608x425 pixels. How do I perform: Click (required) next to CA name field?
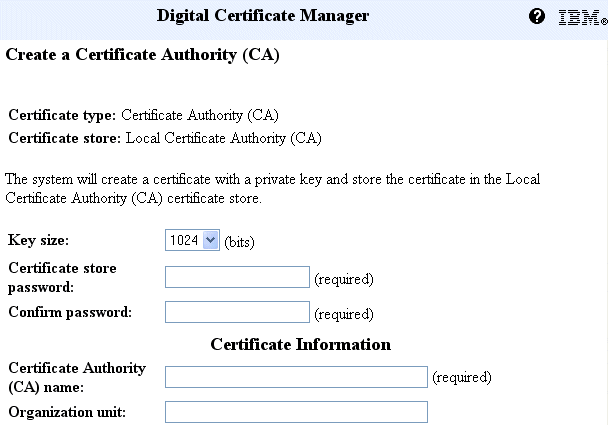pos(462,377)
